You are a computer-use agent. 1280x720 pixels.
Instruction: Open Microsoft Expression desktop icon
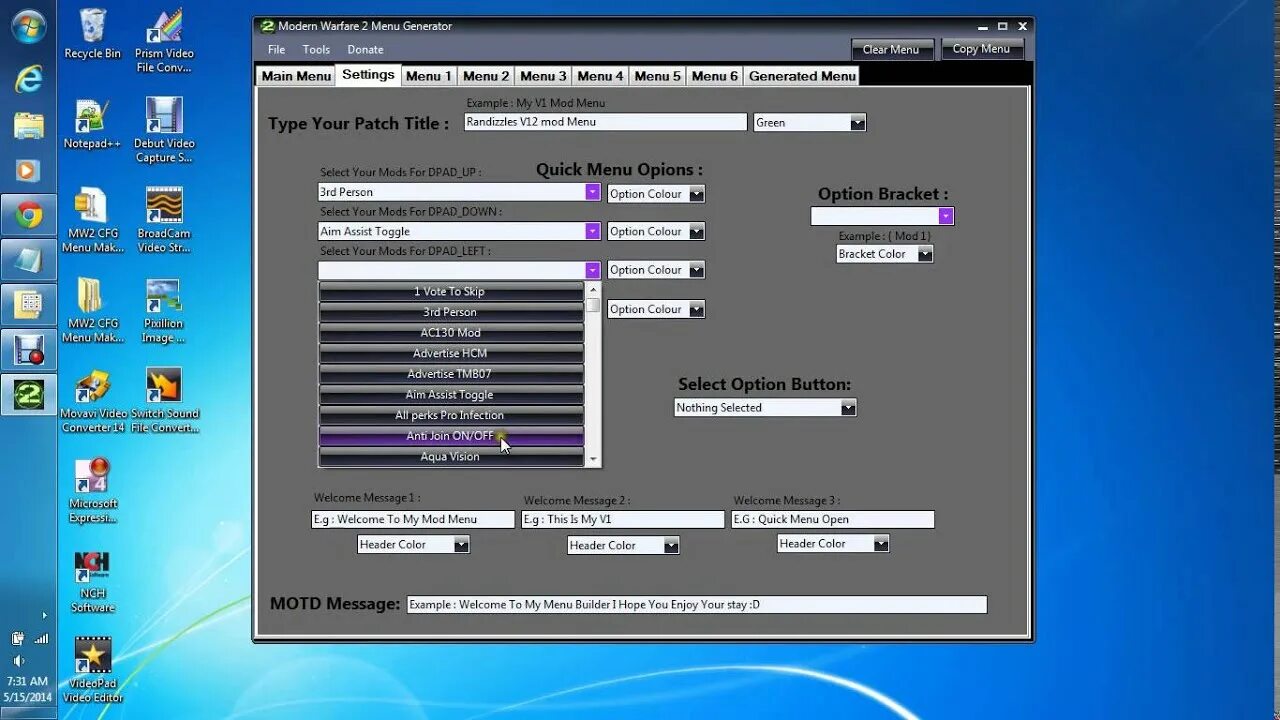pos(92,491)
